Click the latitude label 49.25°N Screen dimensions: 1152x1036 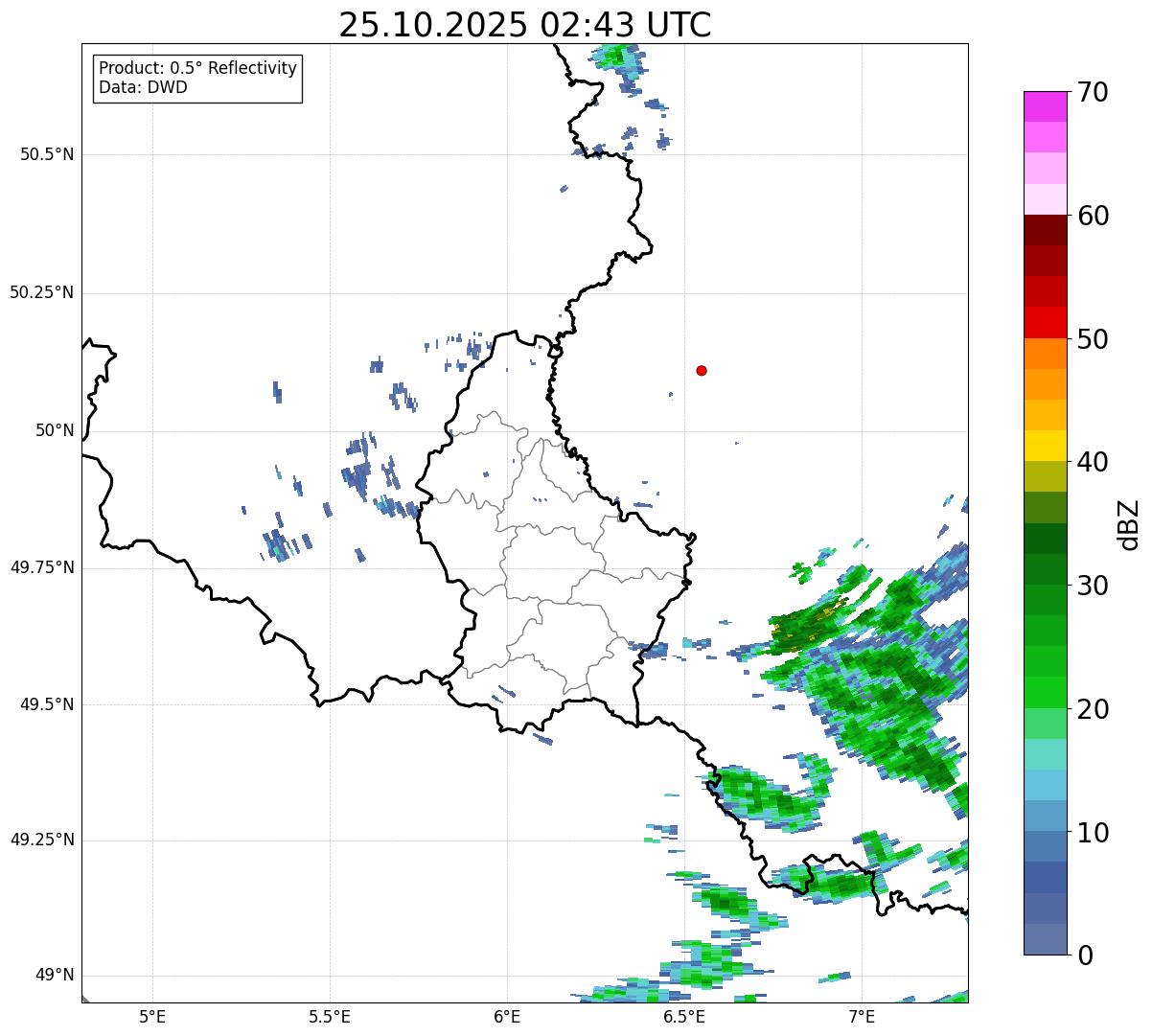[42, 840]
